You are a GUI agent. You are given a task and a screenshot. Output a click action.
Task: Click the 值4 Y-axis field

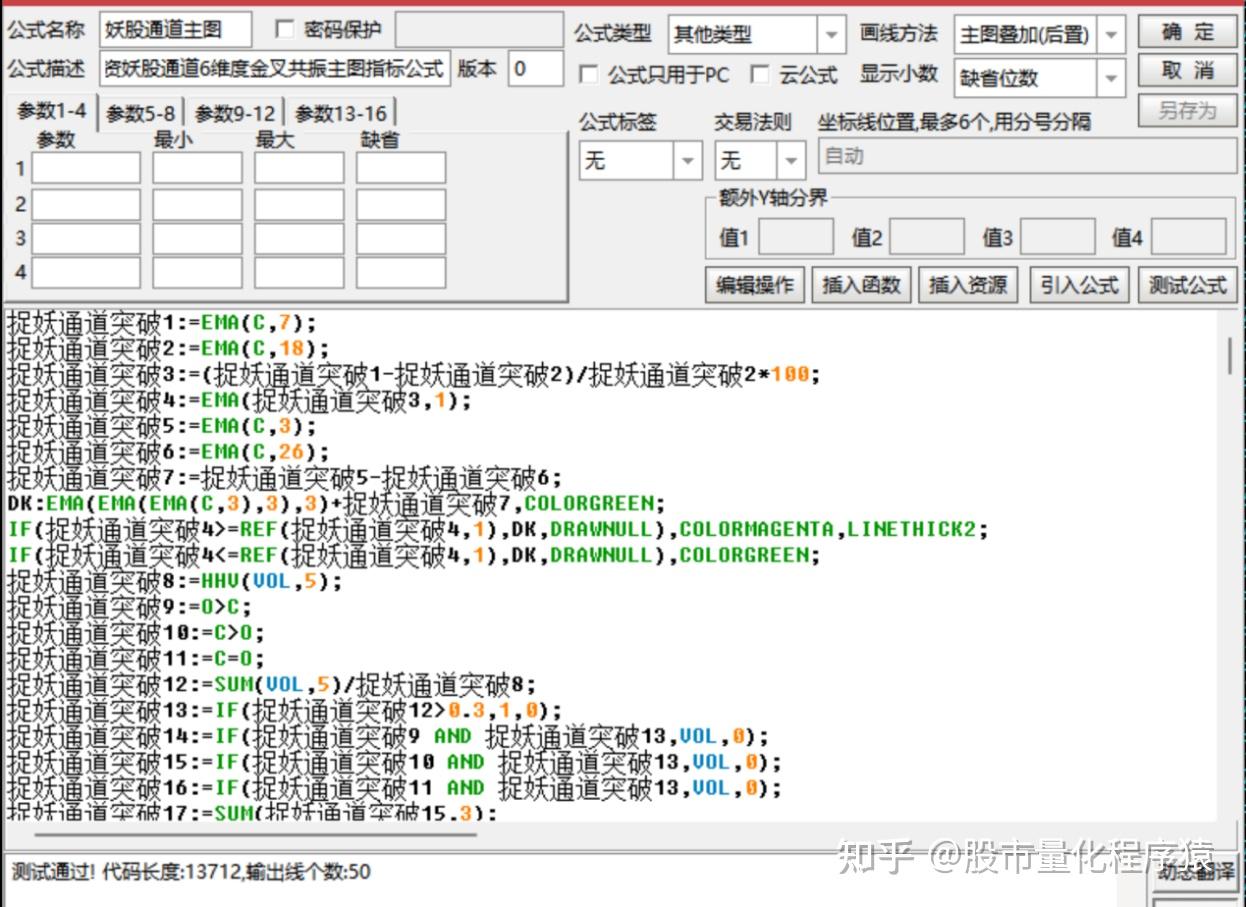[1188, 237]
